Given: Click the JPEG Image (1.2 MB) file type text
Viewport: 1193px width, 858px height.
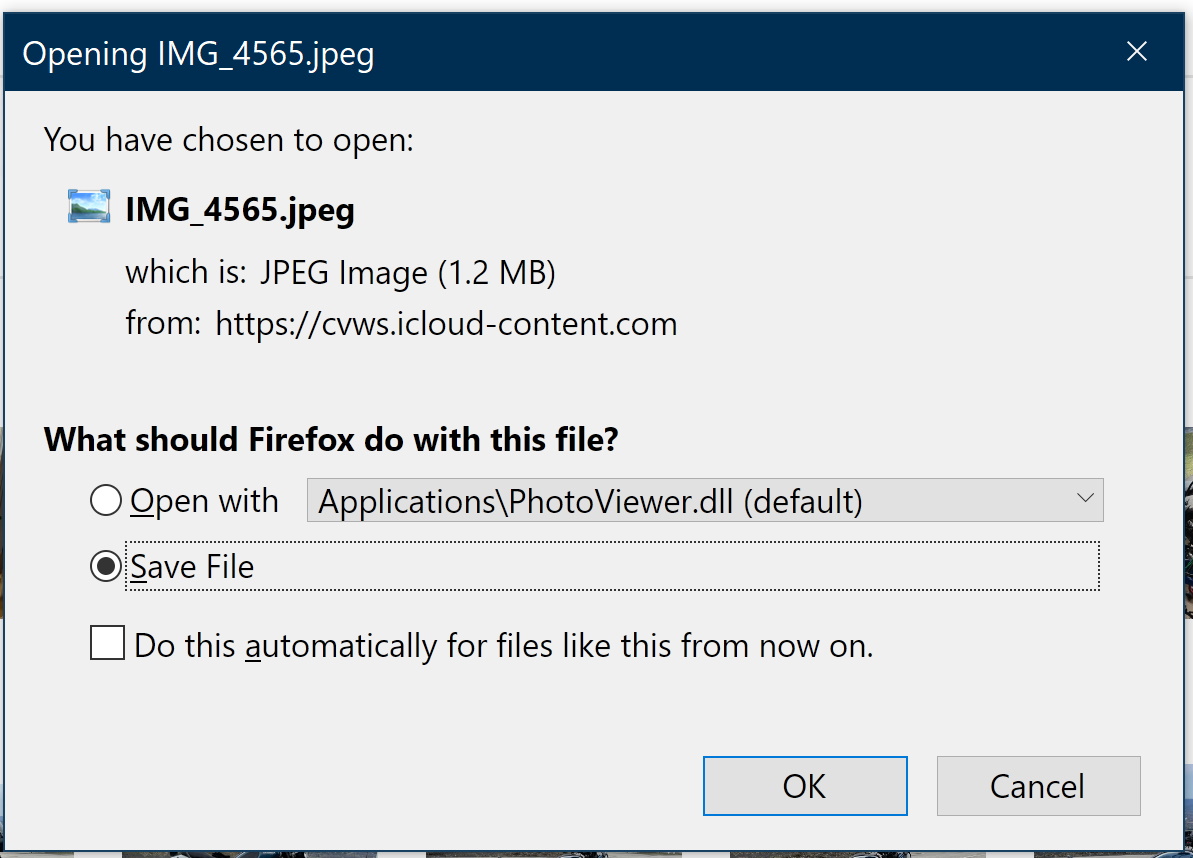Looking at the screenshot, I should coord(407,272).
